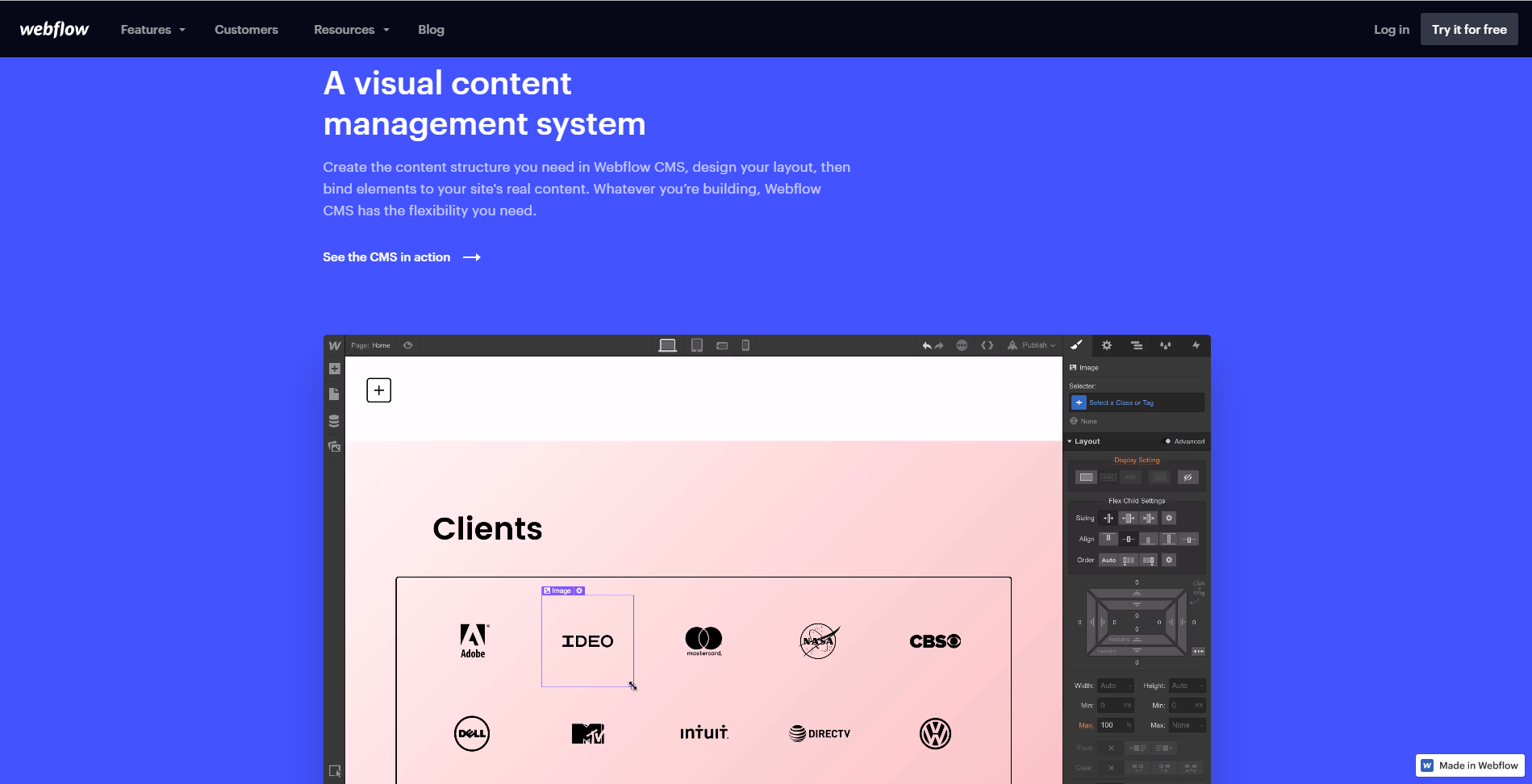Select the mobile landscape breakpoint icon
Image resolution: width=1532 pixels, height=784 pixels.
(x=722, y=345)
